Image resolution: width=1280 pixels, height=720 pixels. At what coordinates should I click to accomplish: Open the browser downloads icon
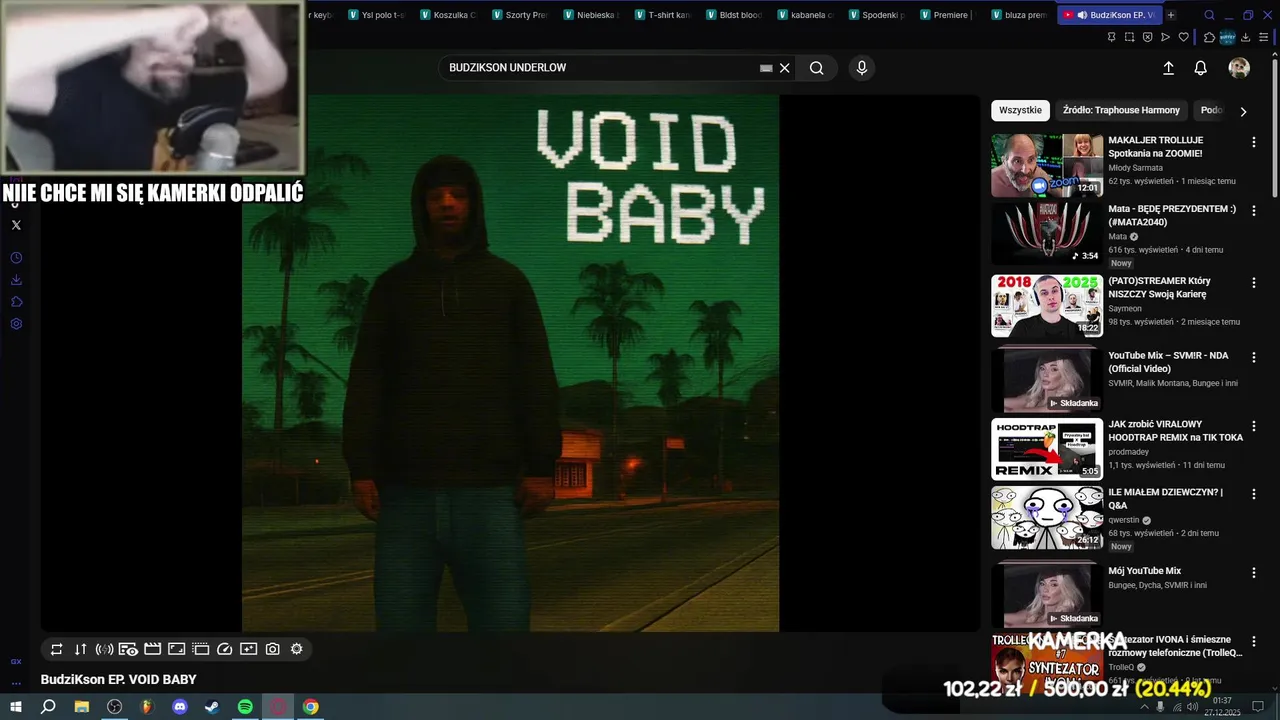1245,37
